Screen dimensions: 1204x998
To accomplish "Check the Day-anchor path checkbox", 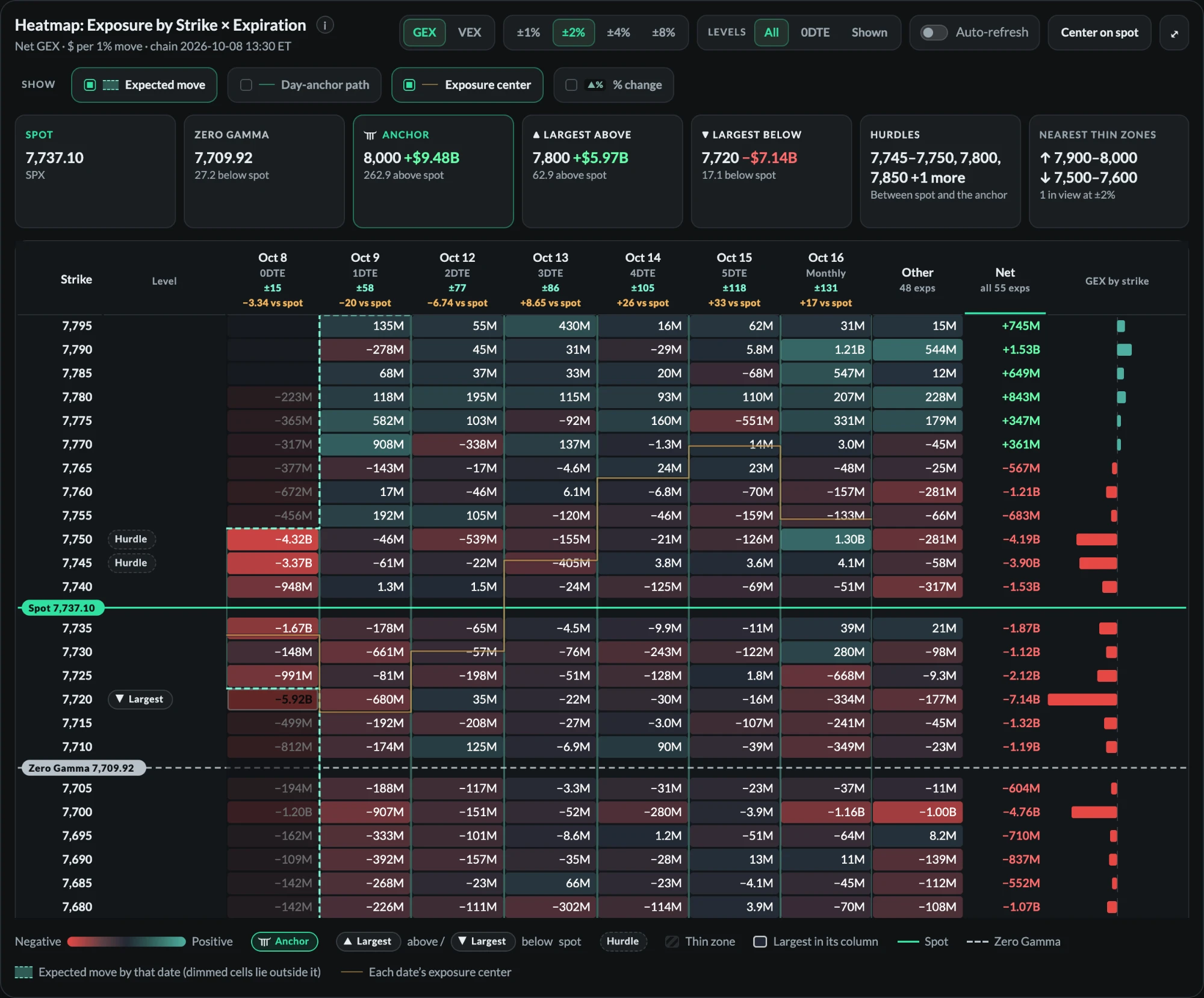I will tap(246, 85).
